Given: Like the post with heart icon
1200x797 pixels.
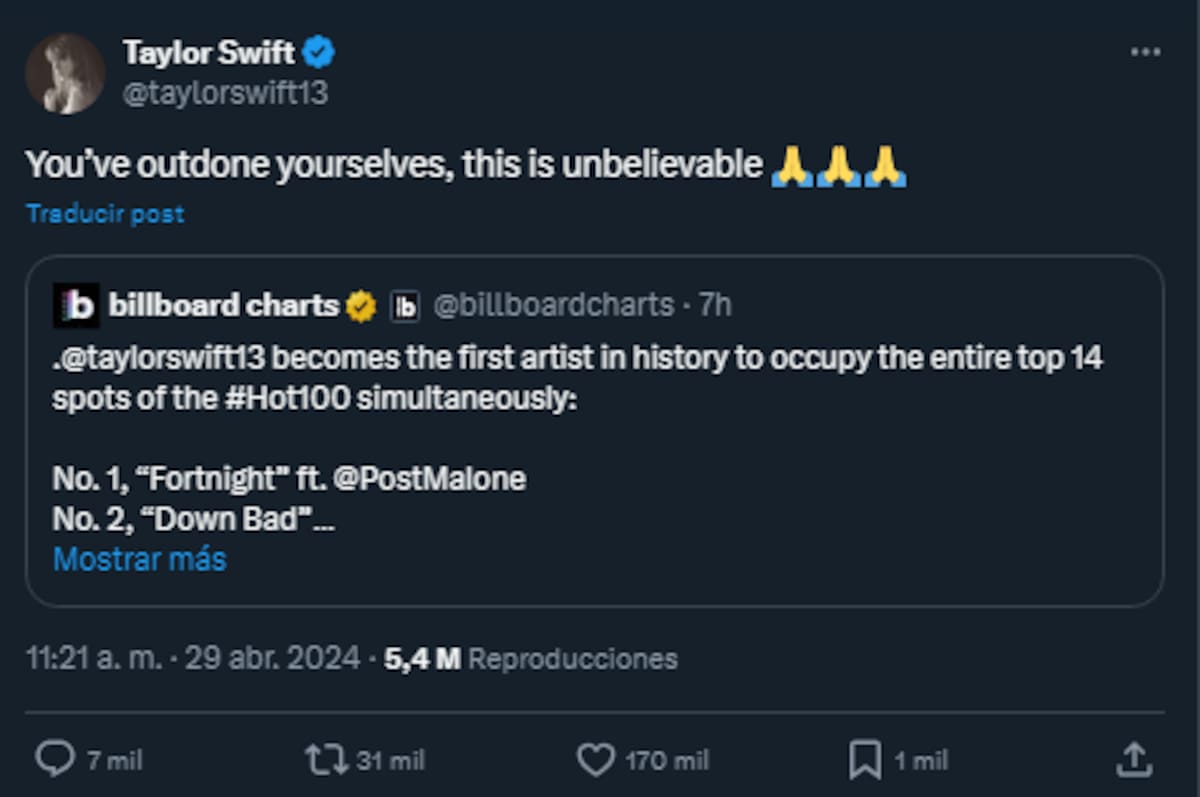Looking at the screenshot, I should click(x=596, y=760).
